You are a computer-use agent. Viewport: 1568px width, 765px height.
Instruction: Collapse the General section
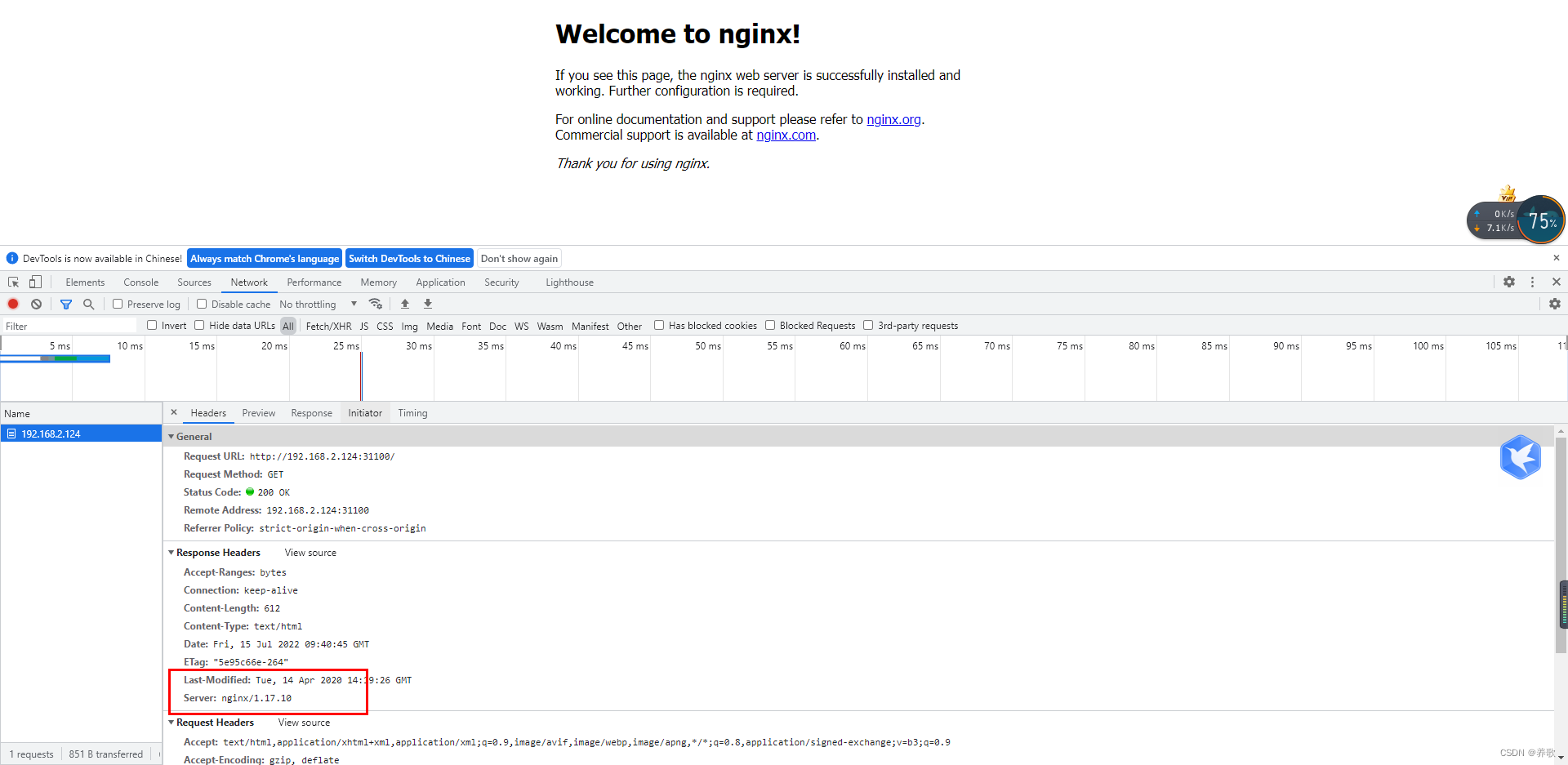coord(171,437)
